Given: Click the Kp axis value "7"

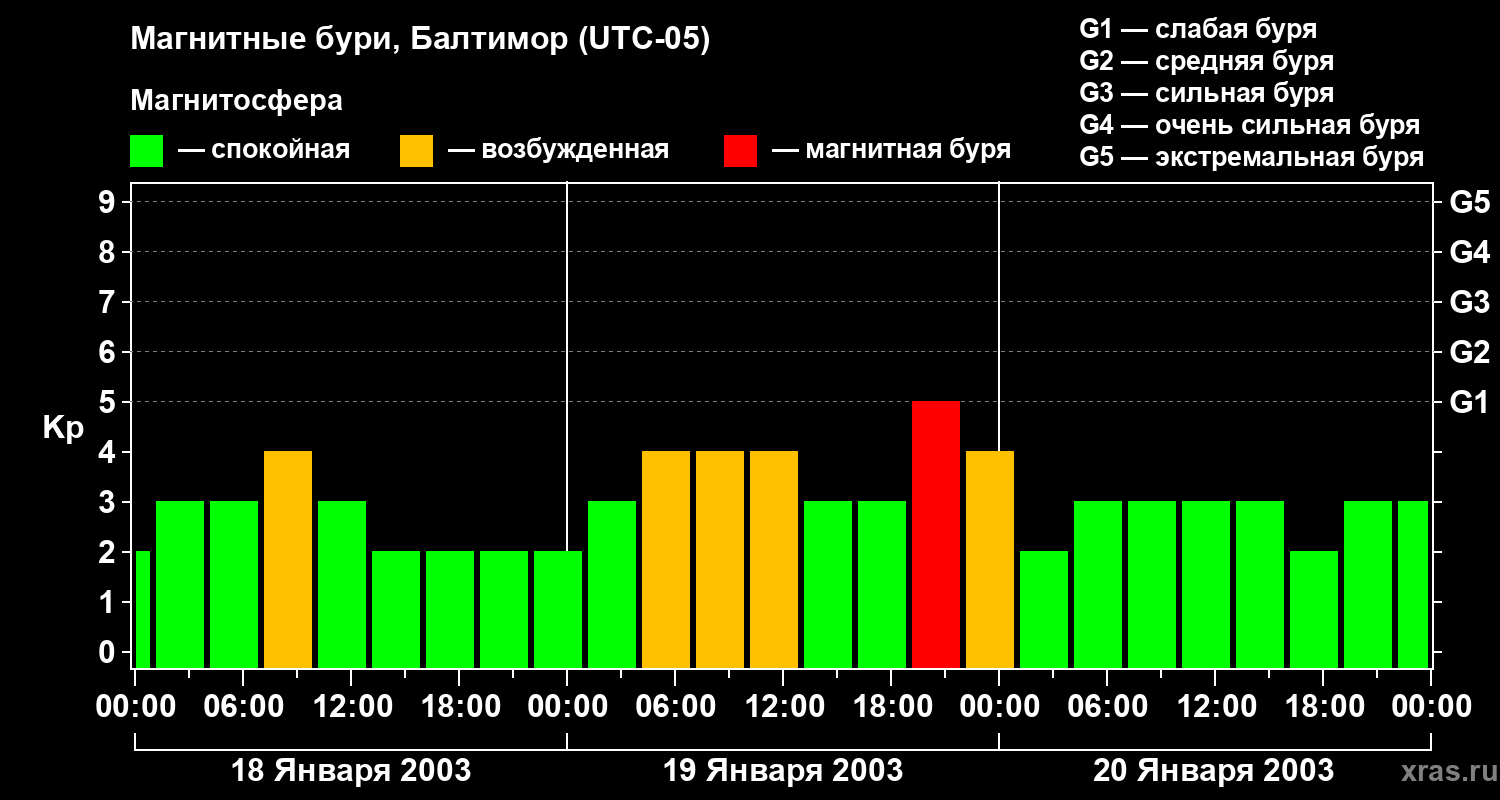Looking at the screenshot, I should pos(109,302).
